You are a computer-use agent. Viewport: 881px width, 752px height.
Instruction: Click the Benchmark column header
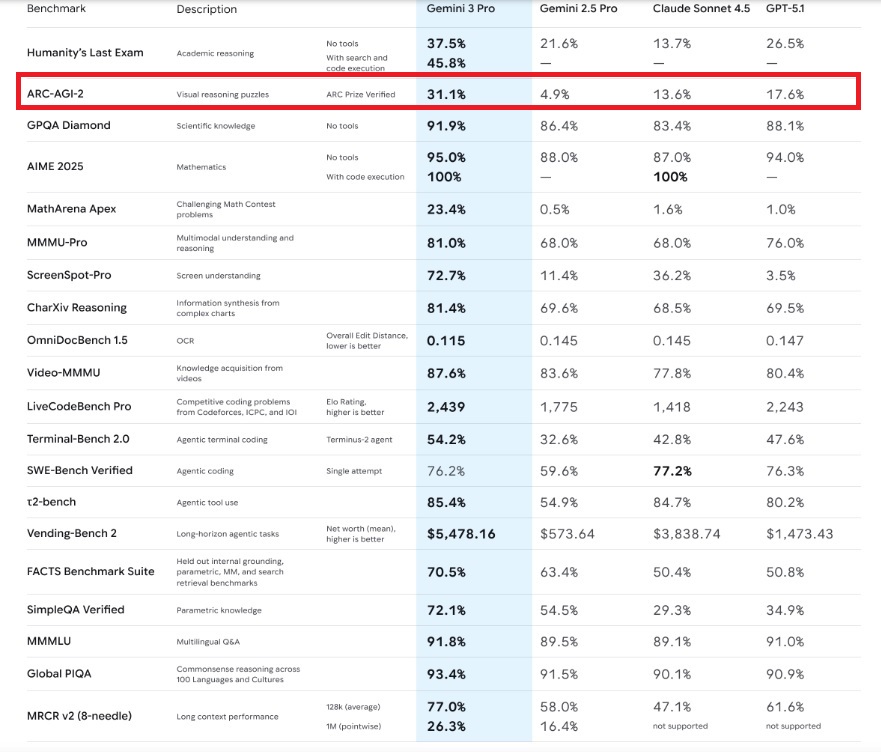click(x=57, y=8)
